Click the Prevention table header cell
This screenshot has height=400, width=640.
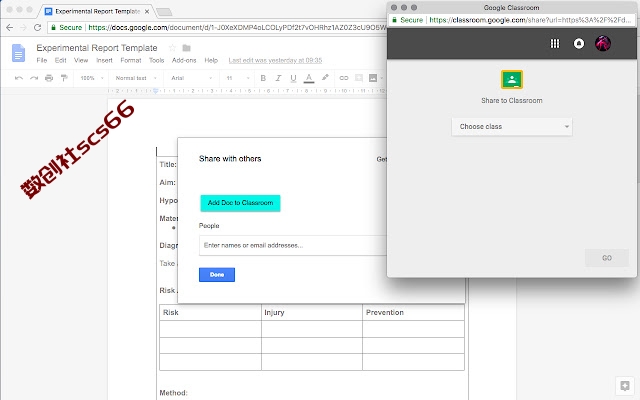click(413, 313)
